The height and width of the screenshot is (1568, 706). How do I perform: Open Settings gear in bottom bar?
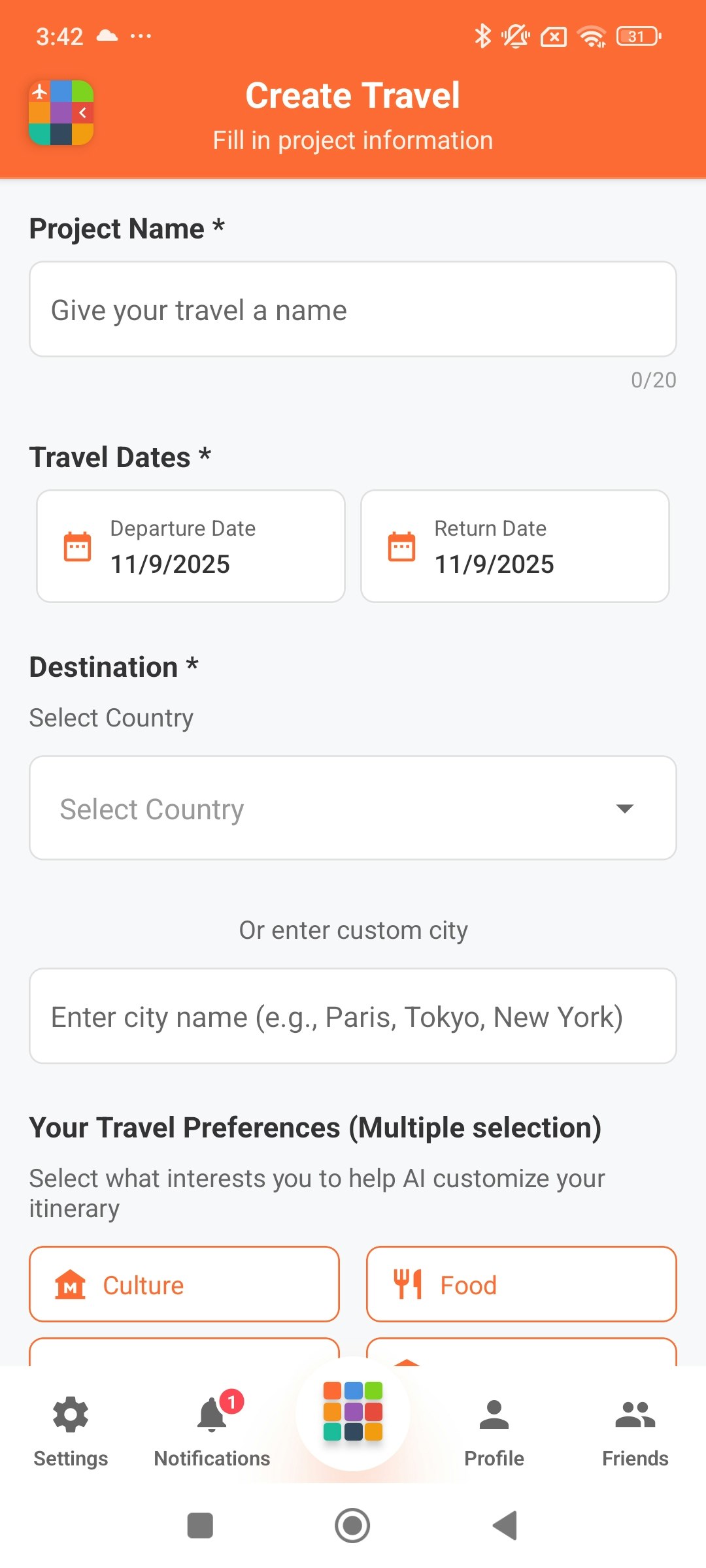(x=71, y=1415)
